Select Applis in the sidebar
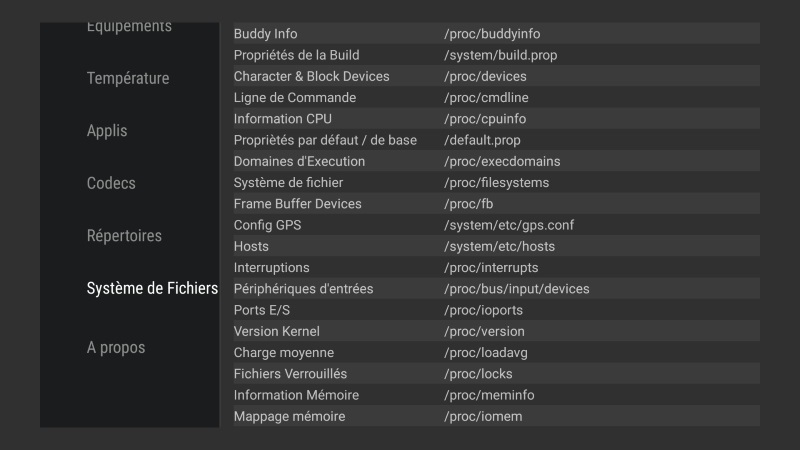This screenshot has width=800, height=450. click(x=107, y=131)
